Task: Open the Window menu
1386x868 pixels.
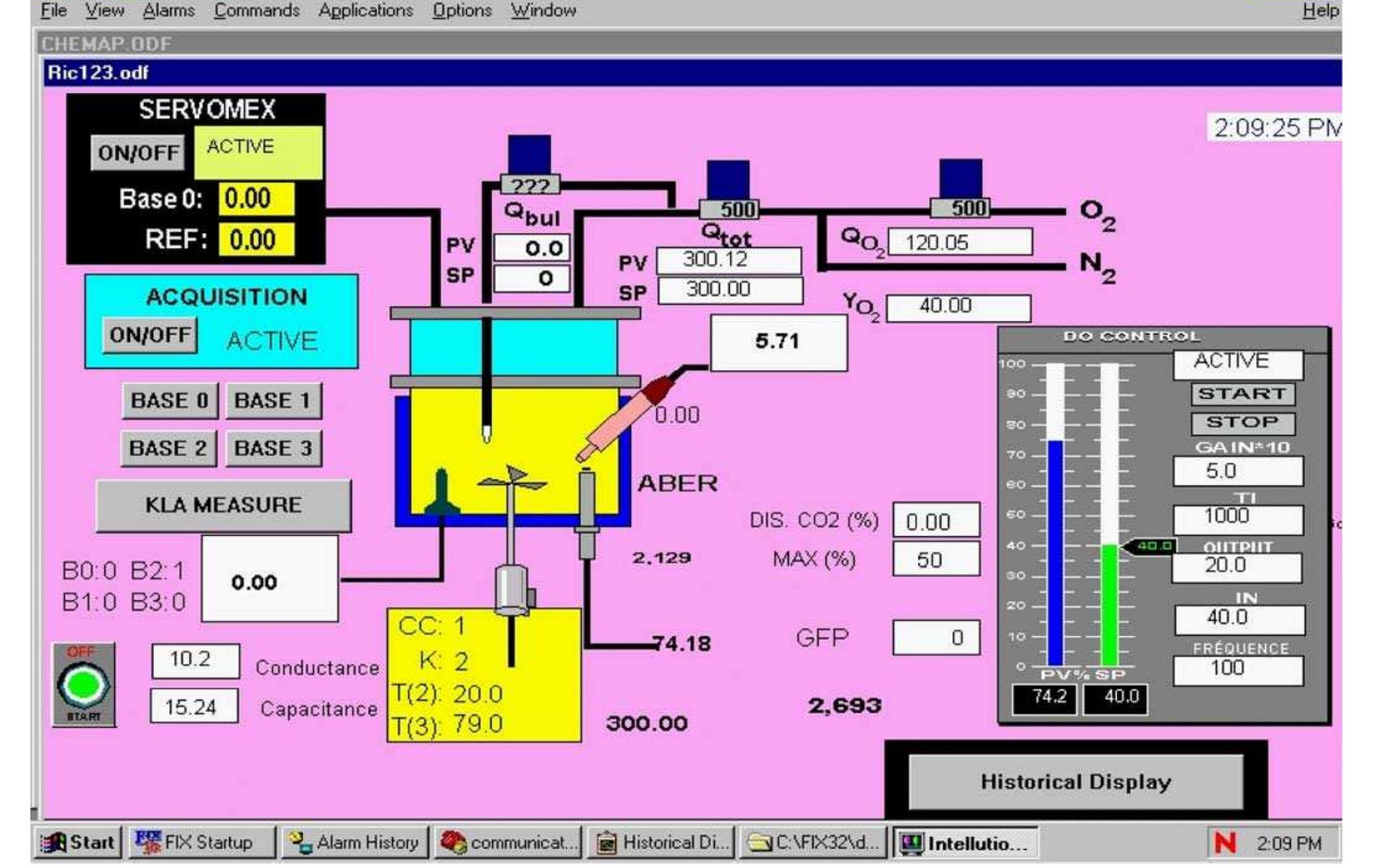Action: 543,10
